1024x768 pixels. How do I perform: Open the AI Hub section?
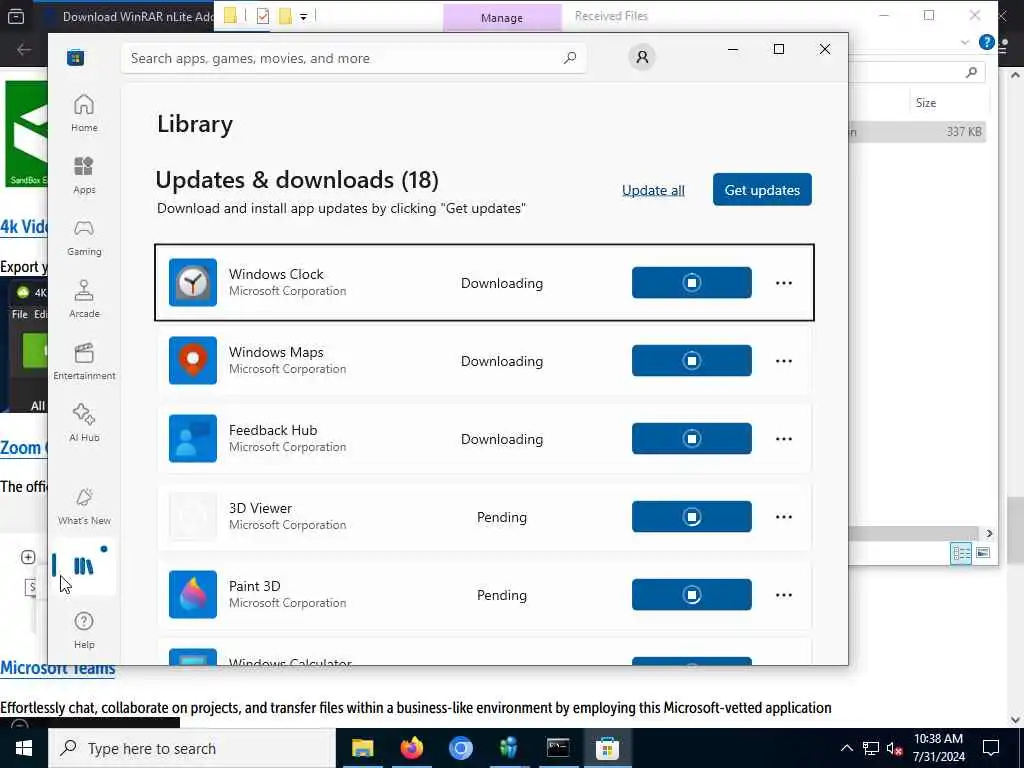(84, 423)
